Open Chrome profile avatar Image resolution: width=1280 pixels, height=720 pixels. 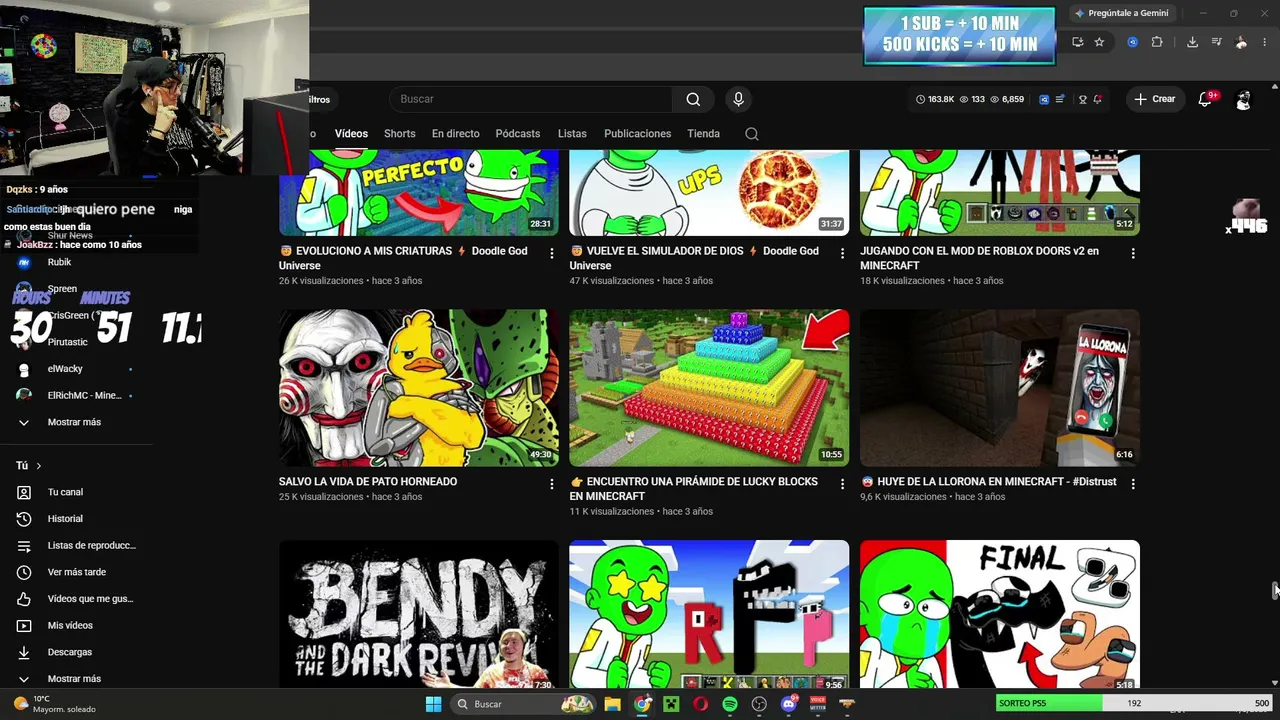click(1241, 42)
